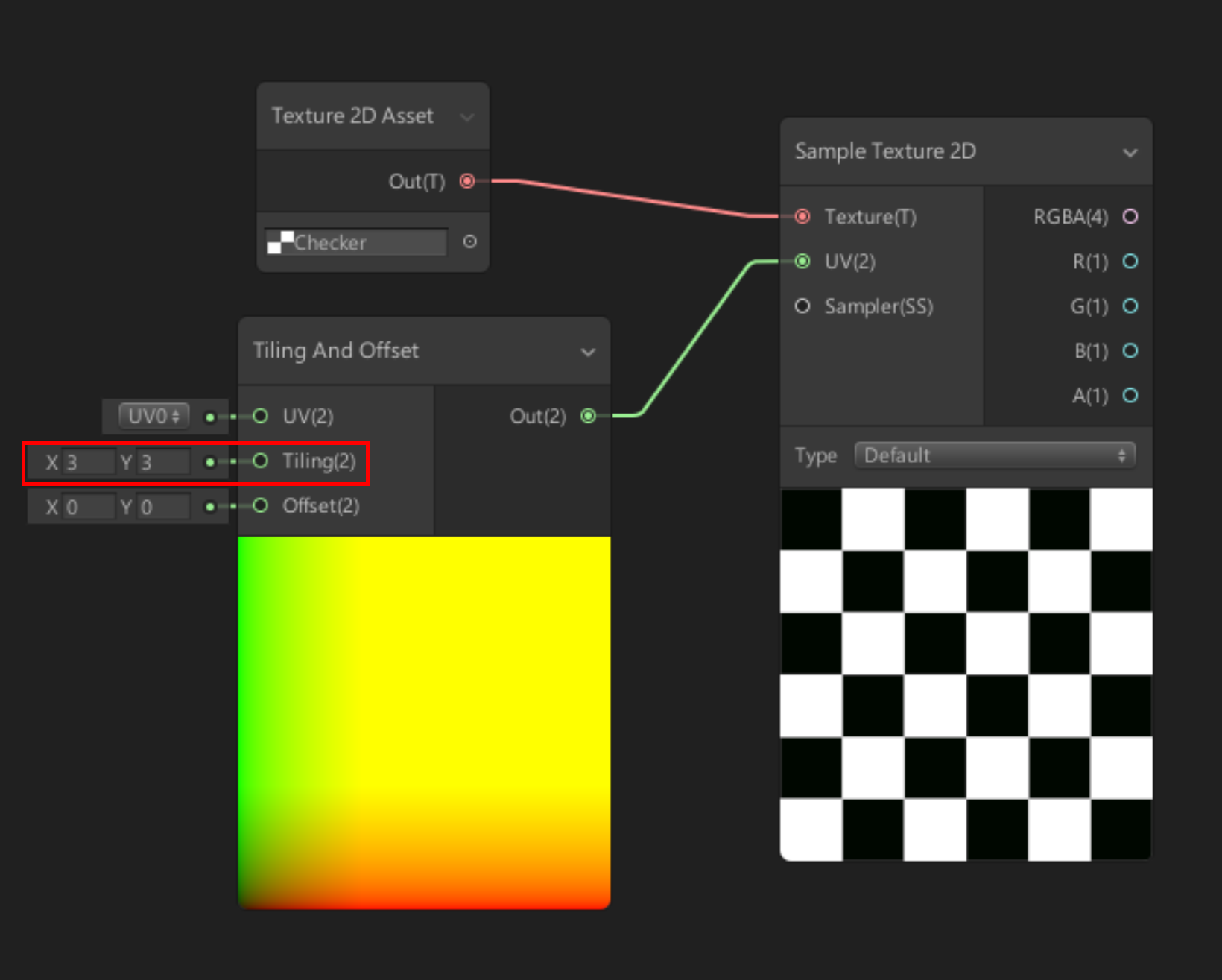The width and height of the screenshot is (1222, 980).
Task: Click the Tiling(2) input port
Action: pos(260,461)
